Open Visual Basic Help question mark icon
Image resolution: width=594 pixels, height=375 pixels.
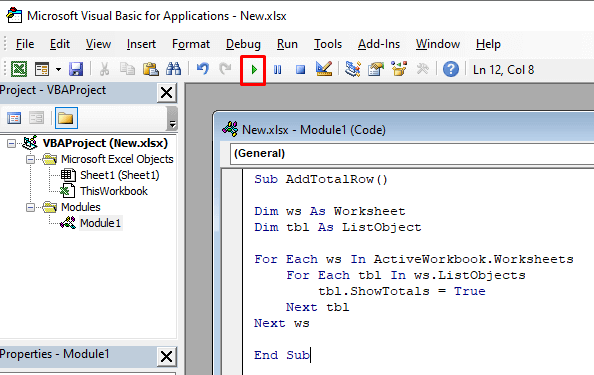451,69
